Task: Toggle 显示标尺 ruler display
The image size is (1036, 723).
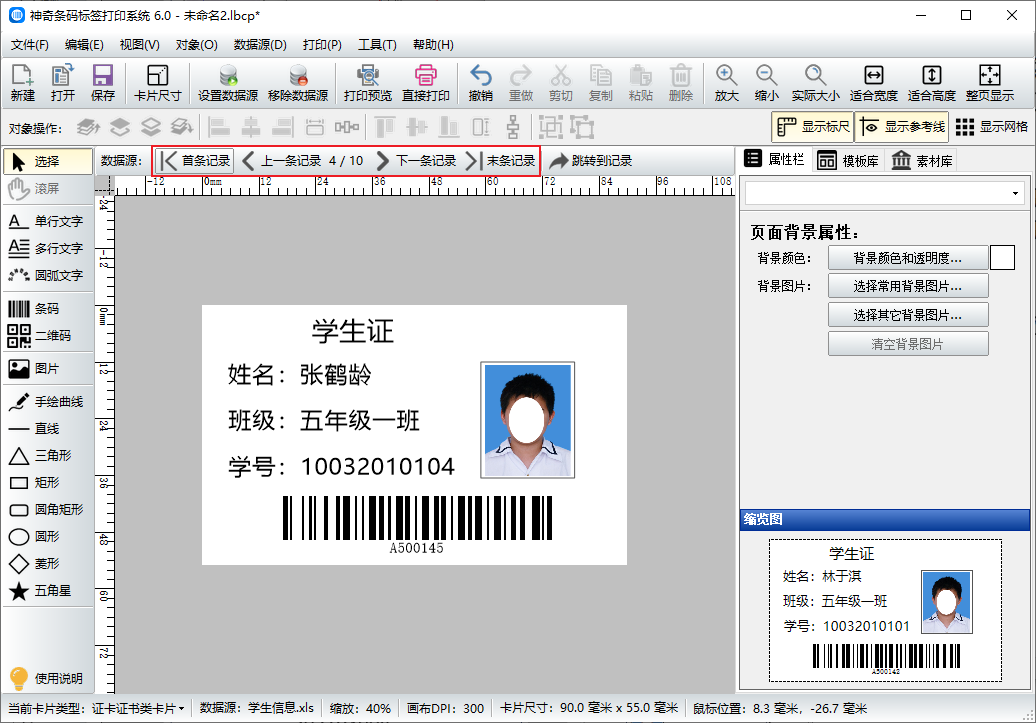Action: 813,127
